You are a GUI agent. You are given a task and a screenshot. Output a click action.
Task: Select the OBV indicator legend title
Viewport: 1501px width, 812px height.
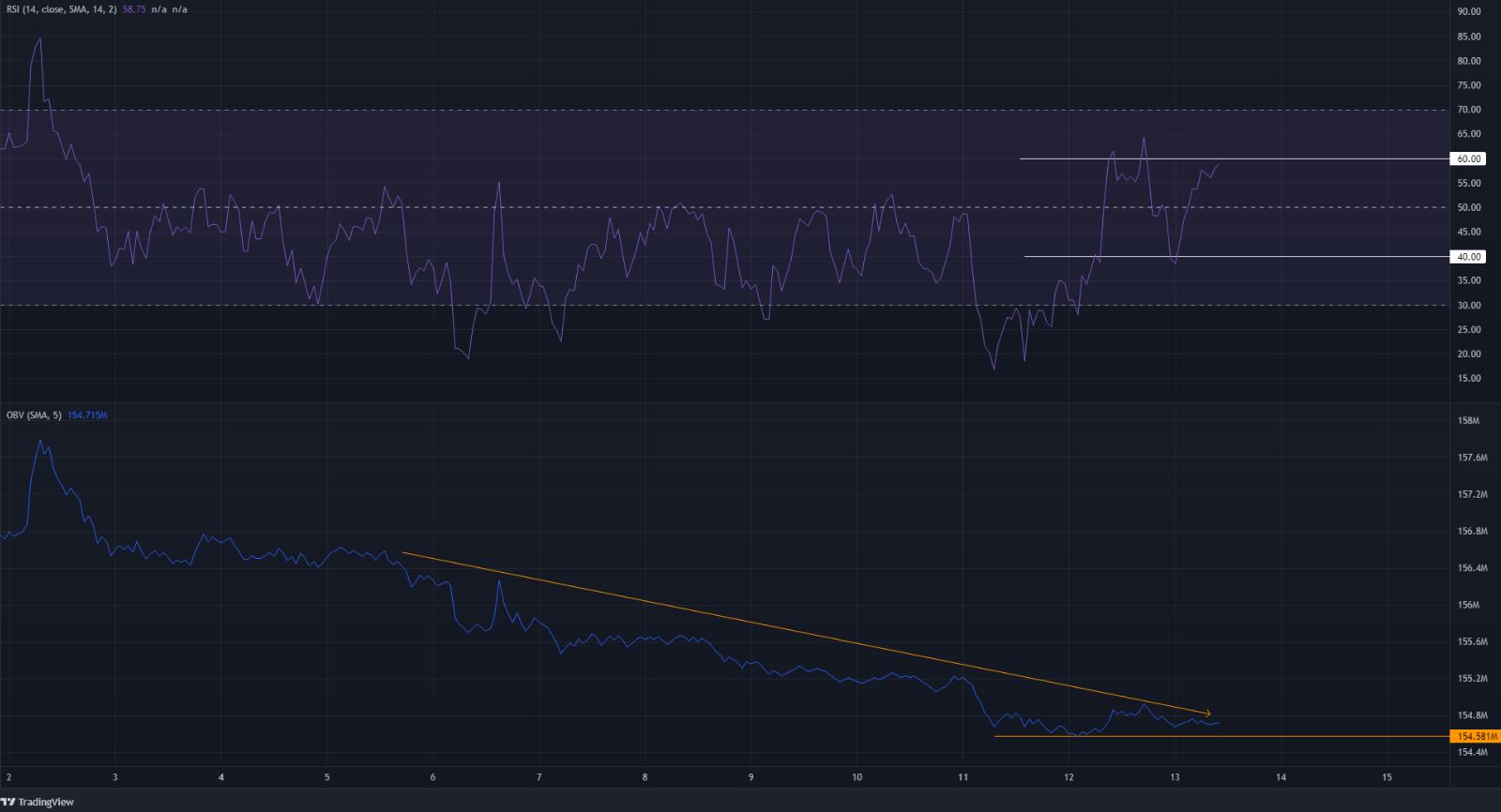33,414
